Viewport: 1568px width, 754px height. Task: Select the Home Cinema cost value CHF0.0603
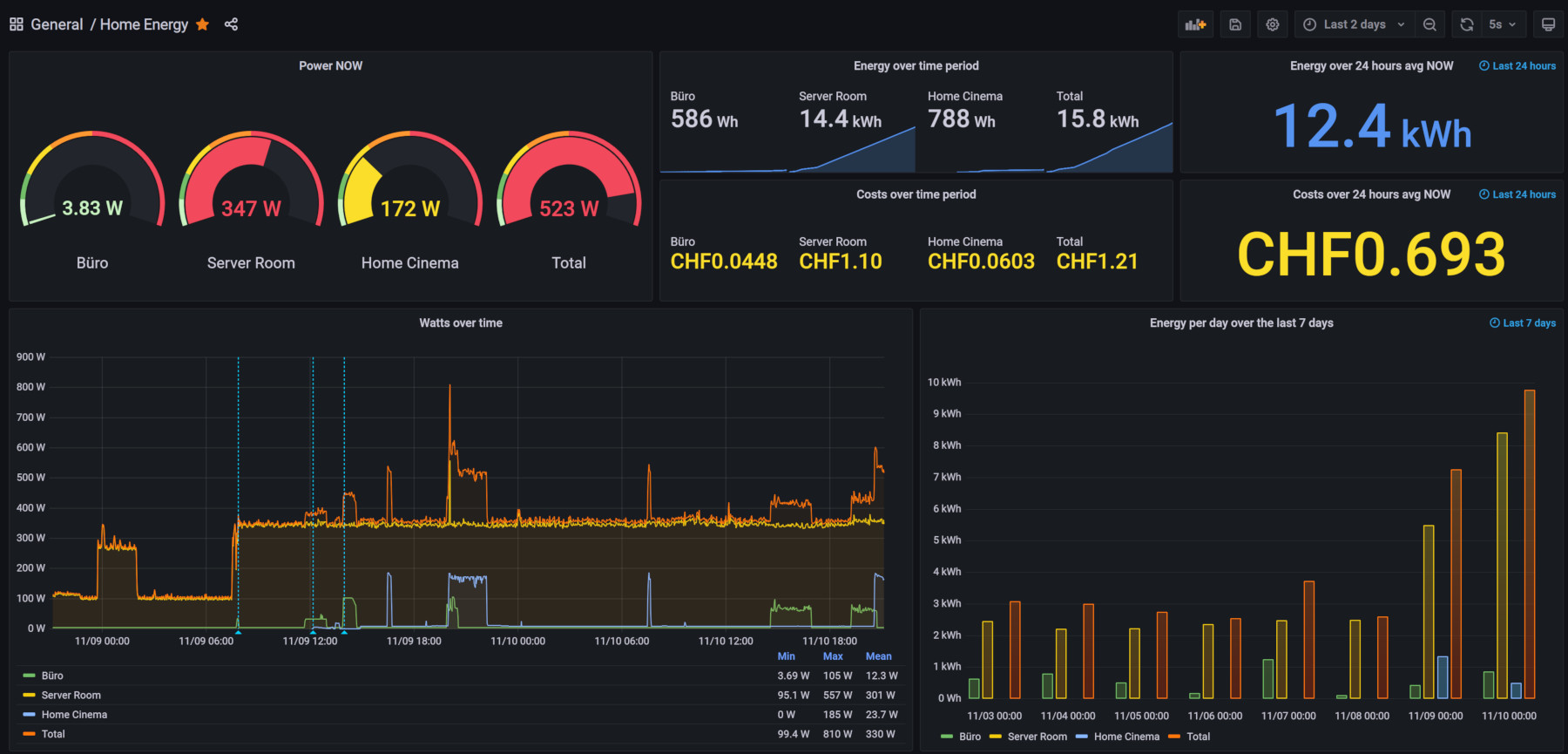click(981, 262)
